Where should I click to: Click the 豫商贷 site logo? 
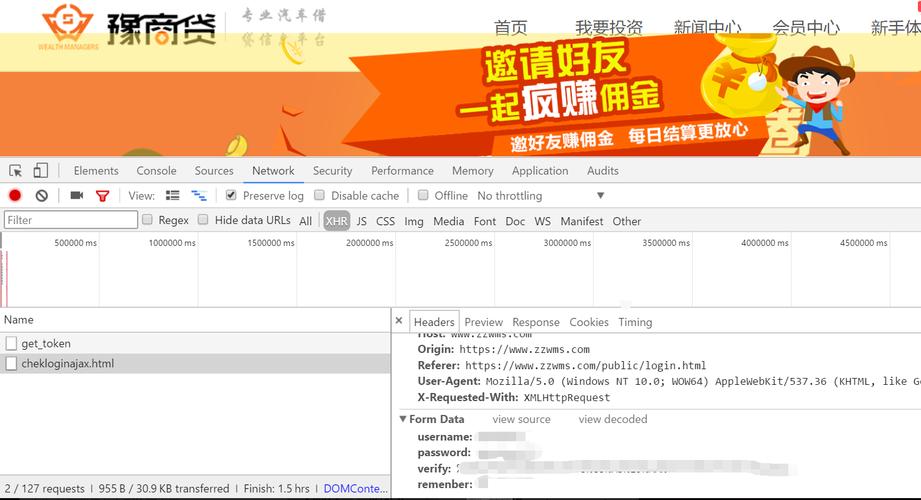(129, 28)
